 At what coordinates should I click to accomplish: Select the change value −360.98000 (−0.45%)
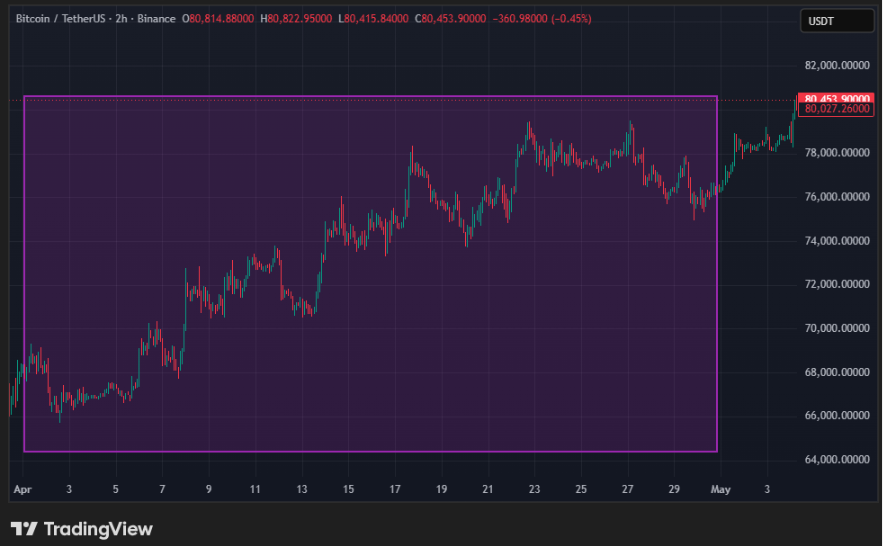[x=542, y=19]
